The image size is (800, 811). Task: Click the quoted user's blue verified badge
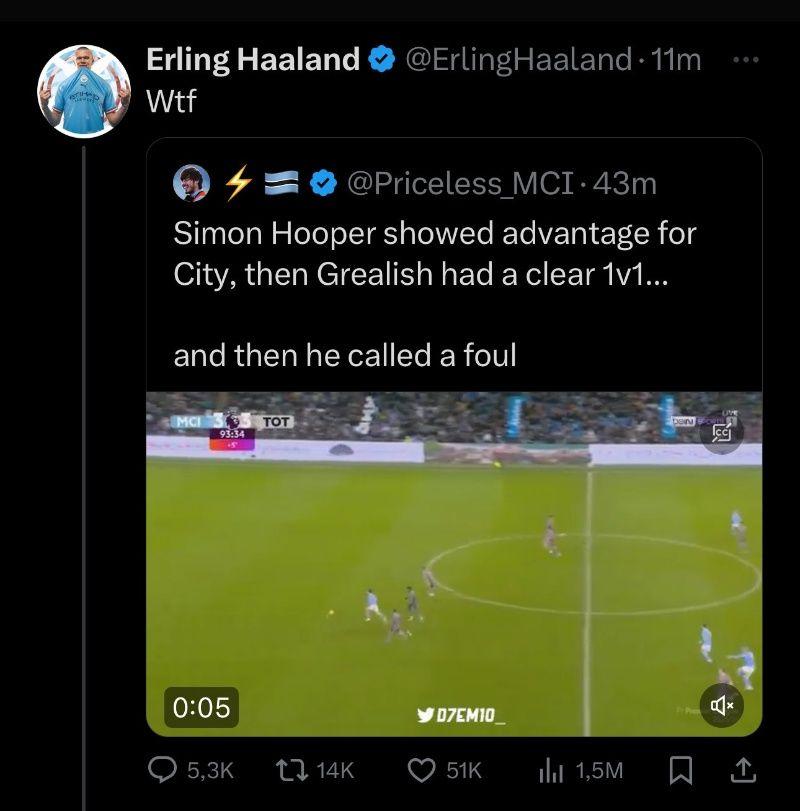[320, 183]
